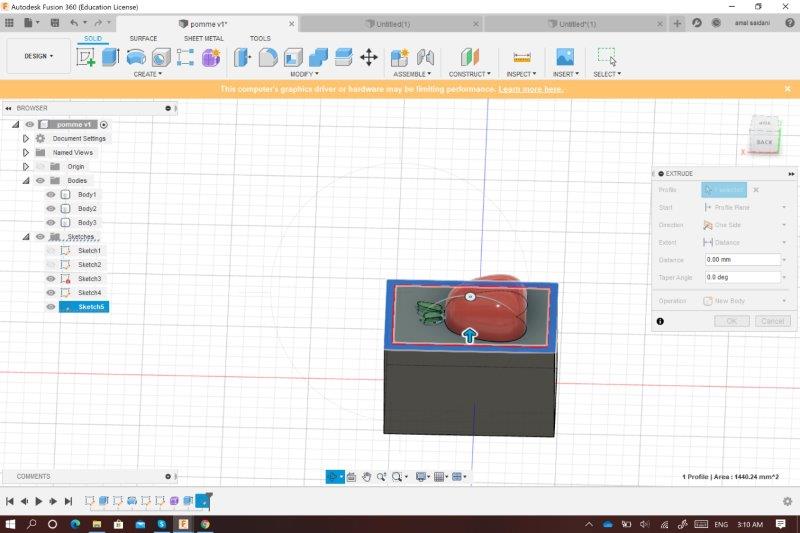Screen dimensions: 800x533
Task: Play the timeline
Action: pyautogui.click(x=39, y=501)
